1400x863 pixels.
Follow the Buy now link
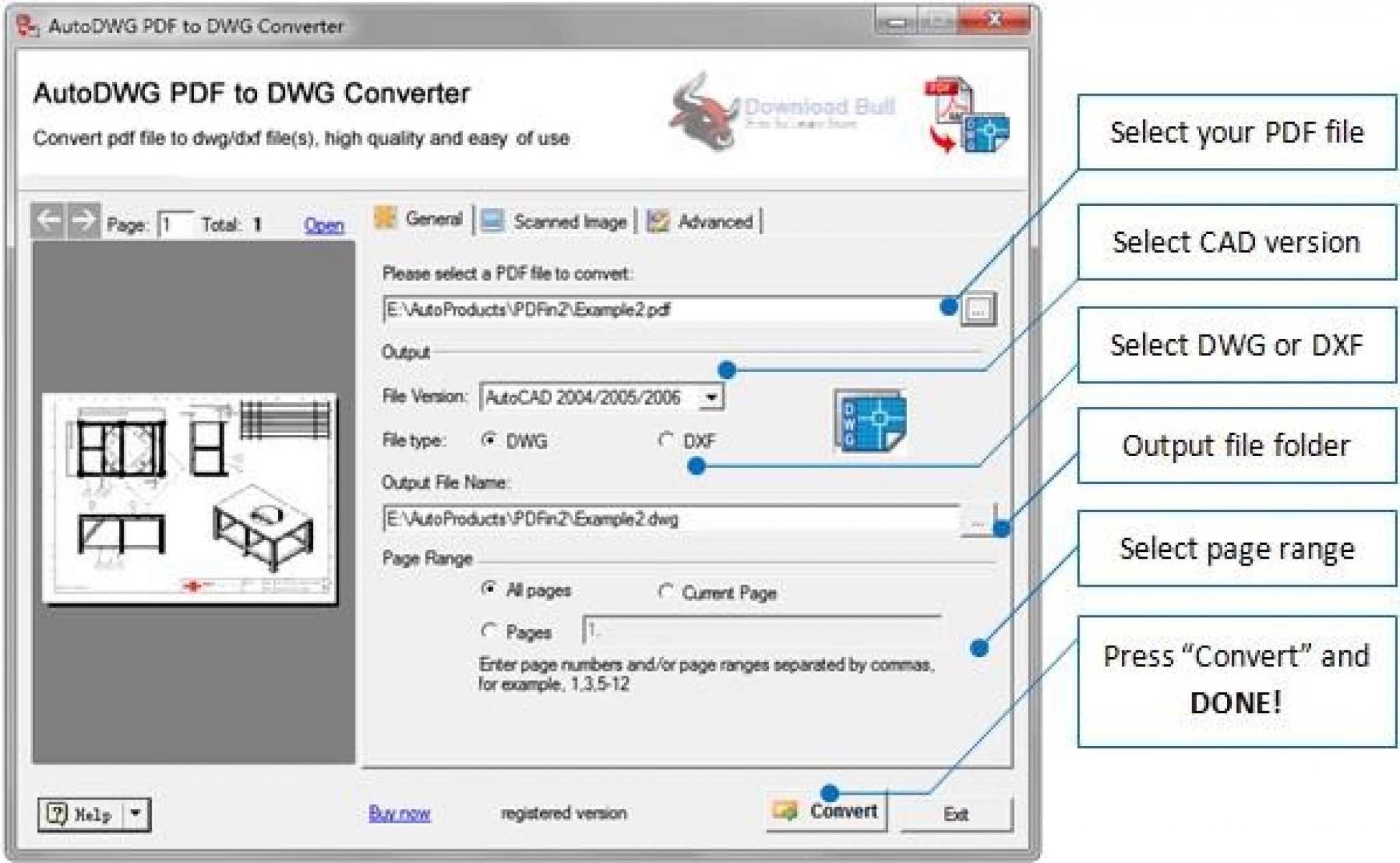click(399, 813)
